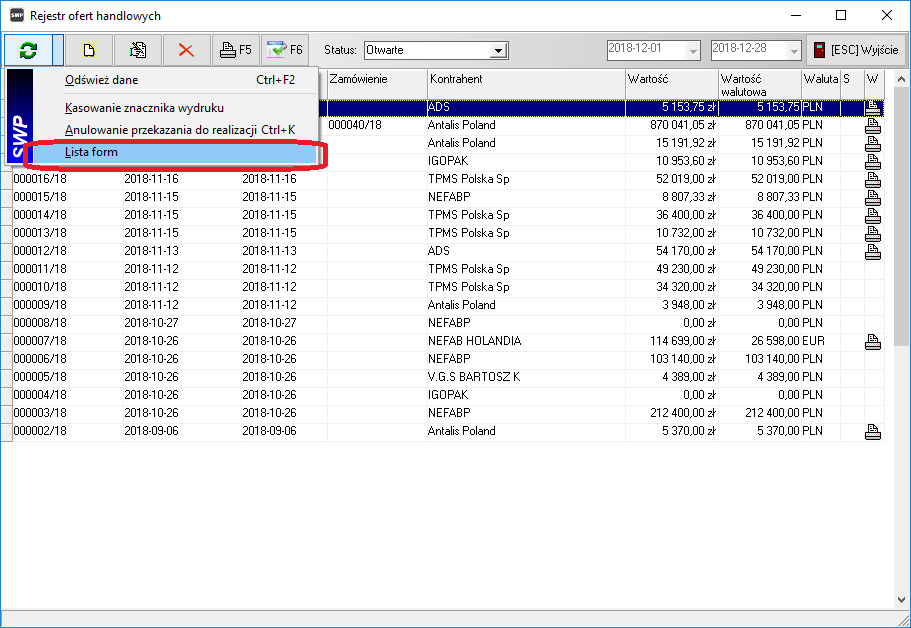Click the printer icon in the ADS row
Viewport: 911px width, 628px height.
pos(873,107)
